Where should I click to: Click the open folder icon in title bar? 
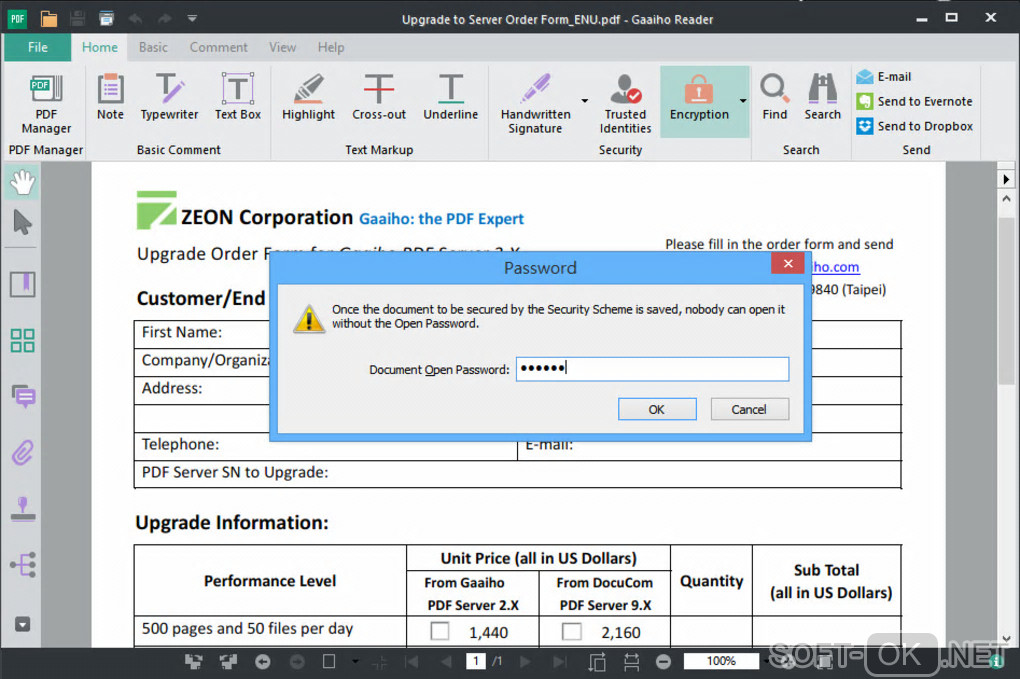coord(49,18)
